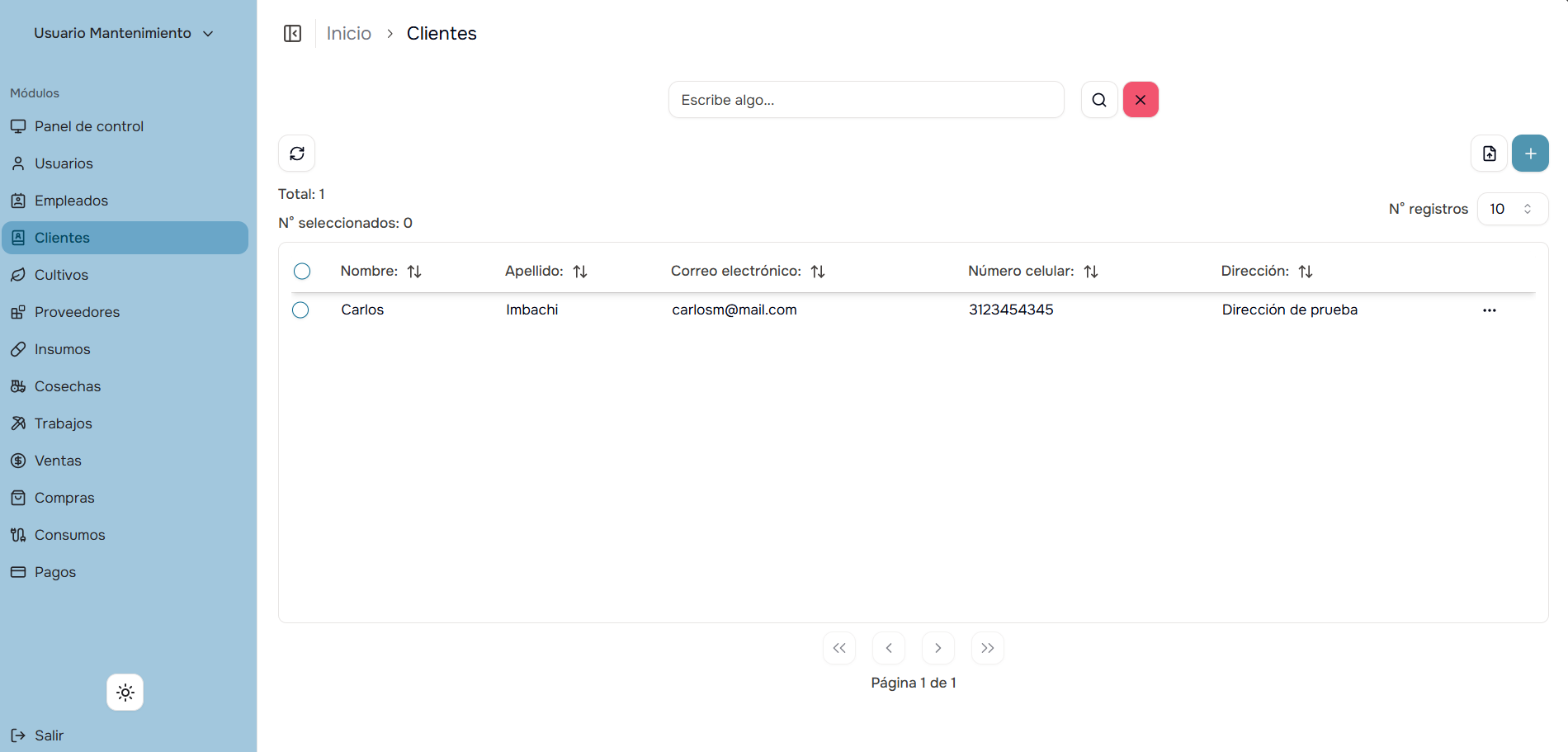Viewport: 1568px width, 752px height.
Task: Collapse the sidebar panel icon
Action: point(292,33)
